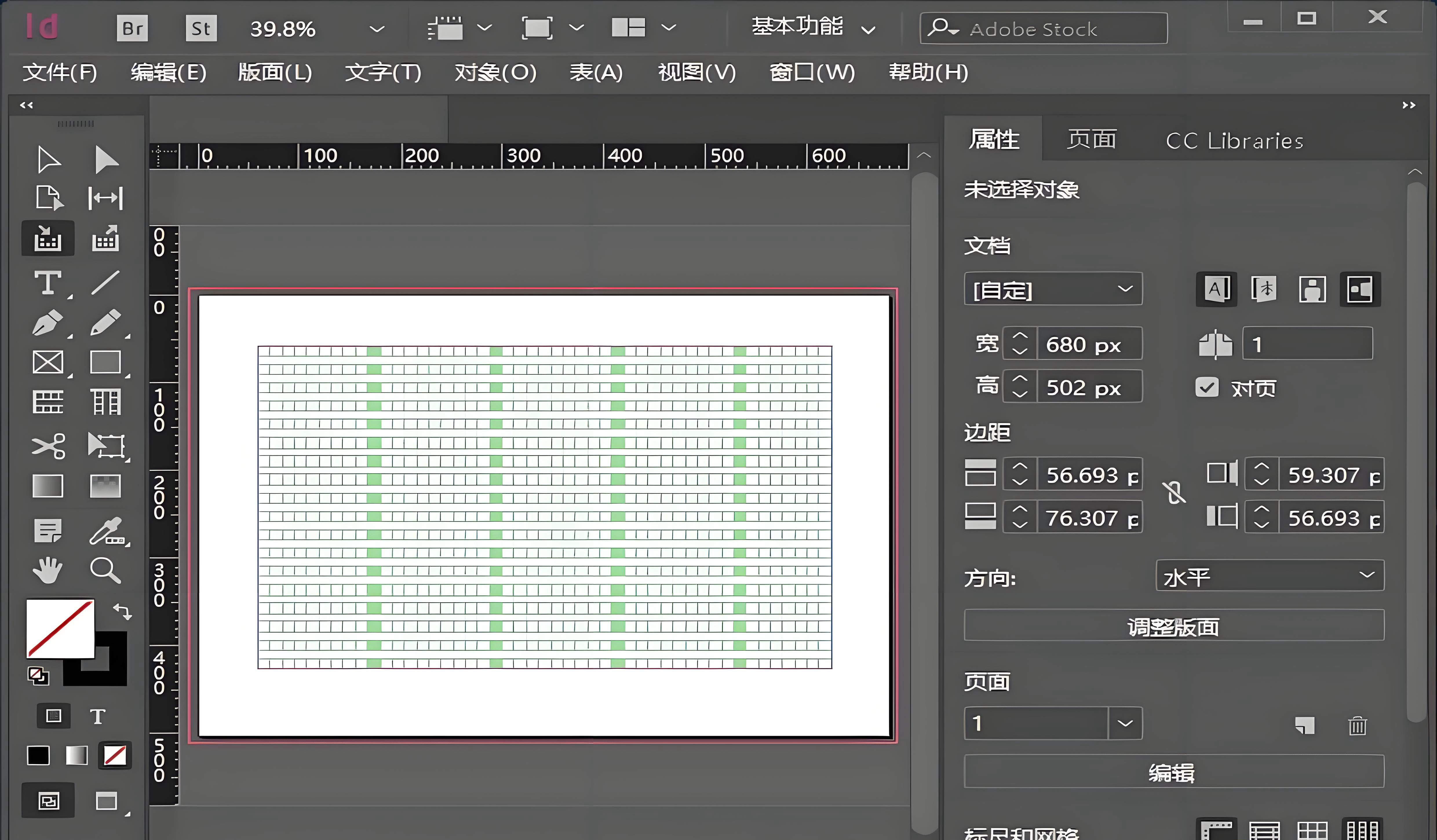The image size is (1437, 840).
Task: Click the 调整版面 button
Action: click(x=1174, y=626)
